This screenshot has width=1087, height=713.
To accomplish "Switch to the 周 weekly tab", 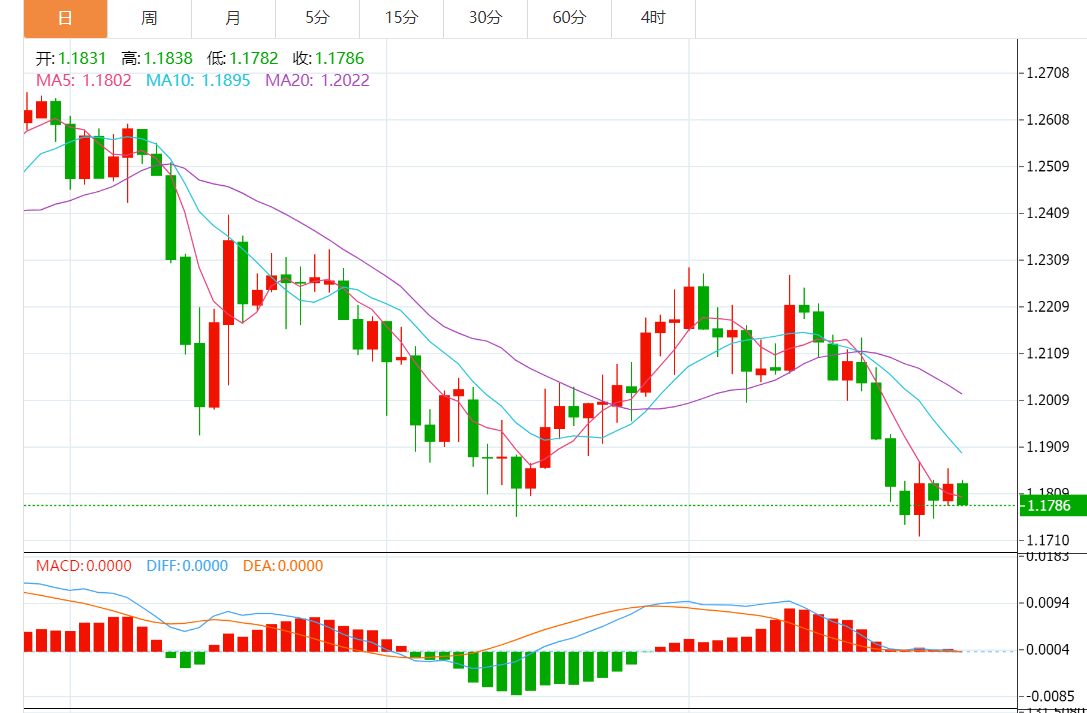I will 149,19.
